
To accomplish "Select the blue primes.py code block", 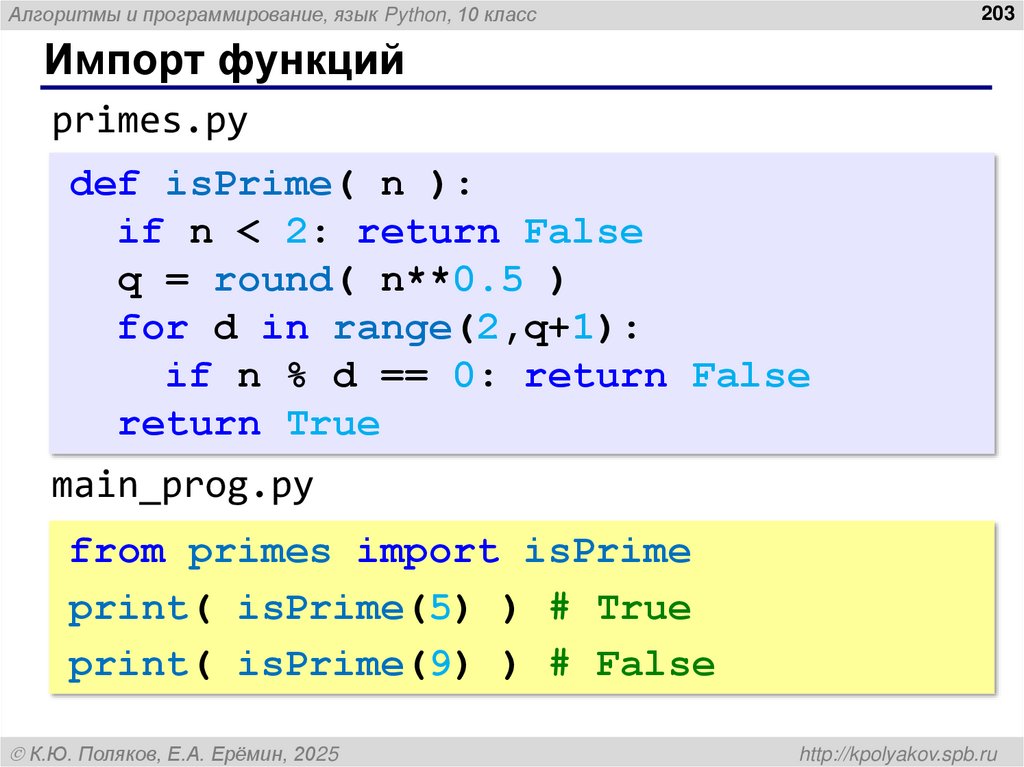I will 520,300.
